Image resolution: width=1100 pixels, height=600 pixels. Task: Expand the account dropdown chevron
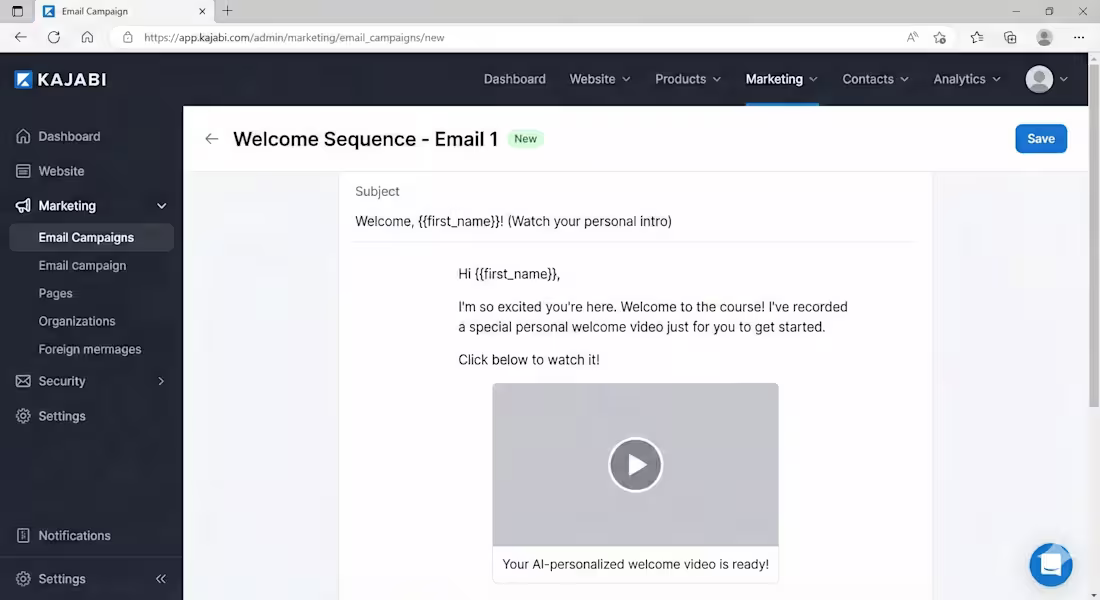point(1064,79)
